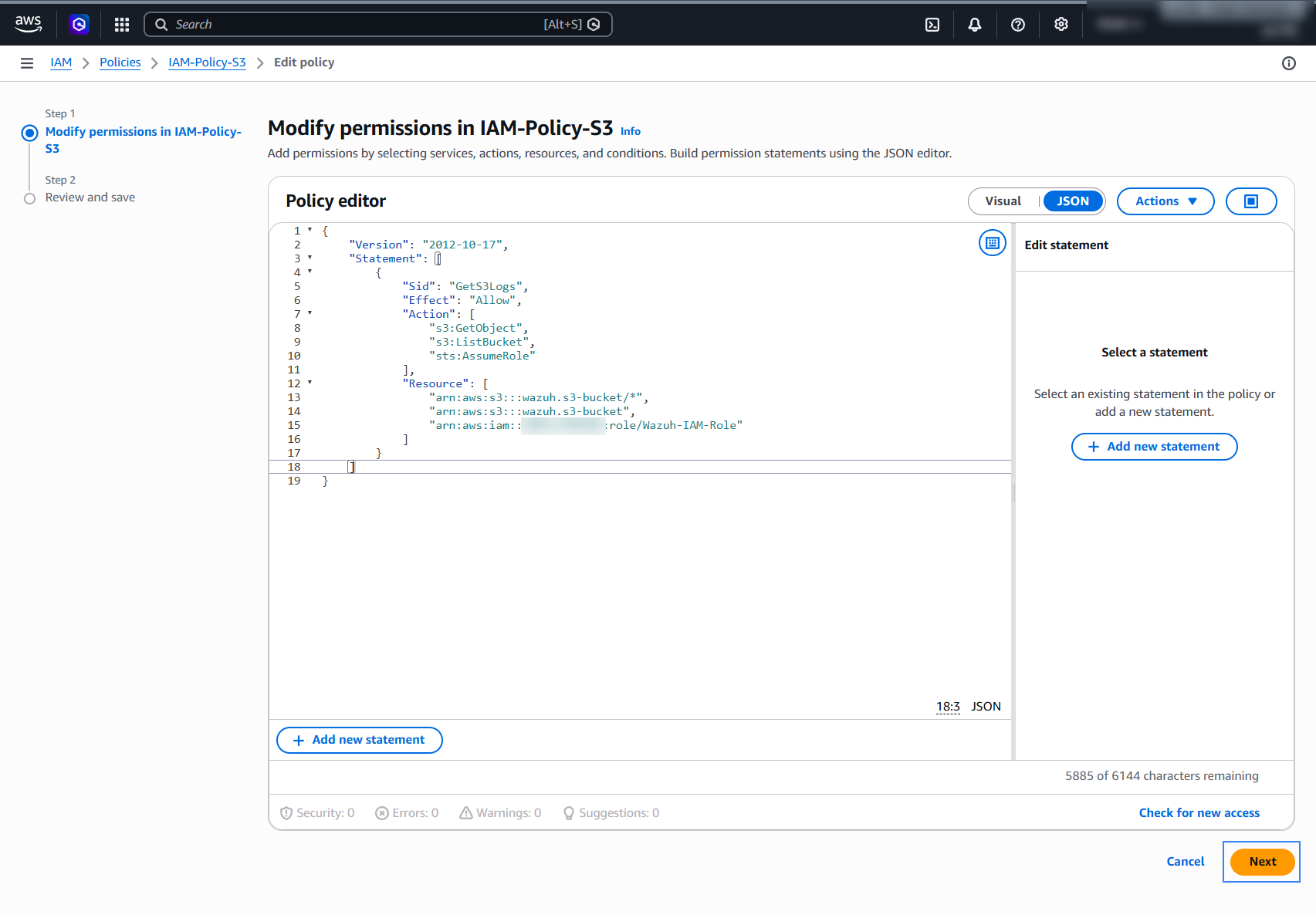Screen dimensions: 1316x915
Task: Proceed with the Next button
Action: 1263,862
